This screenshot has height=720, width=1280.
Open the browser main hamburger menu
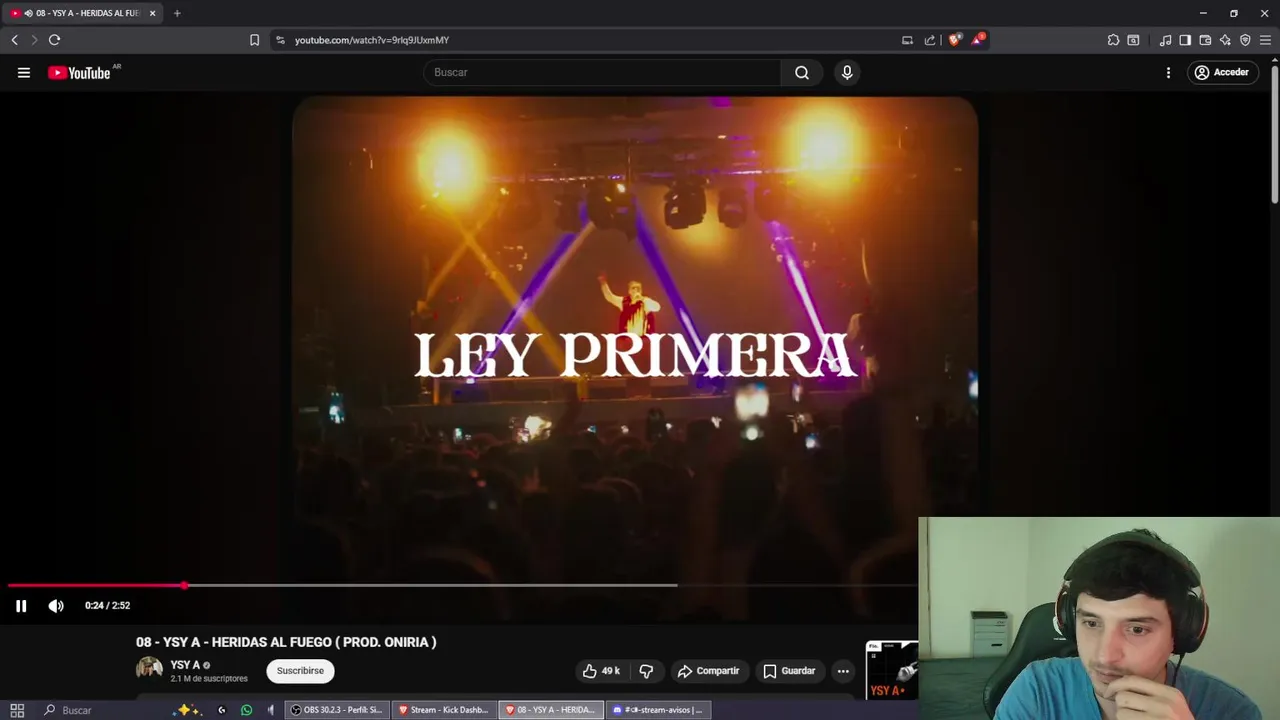1265,40
